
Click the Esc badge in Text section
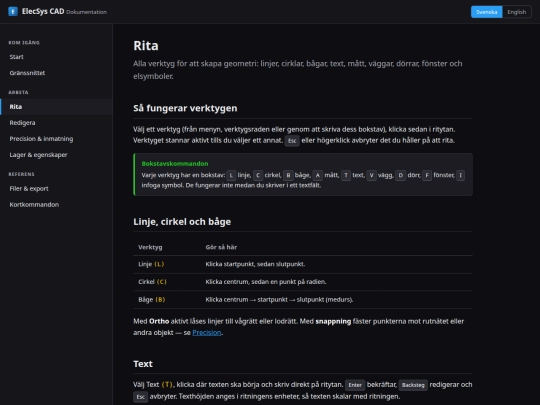click(x=141, y=397)
